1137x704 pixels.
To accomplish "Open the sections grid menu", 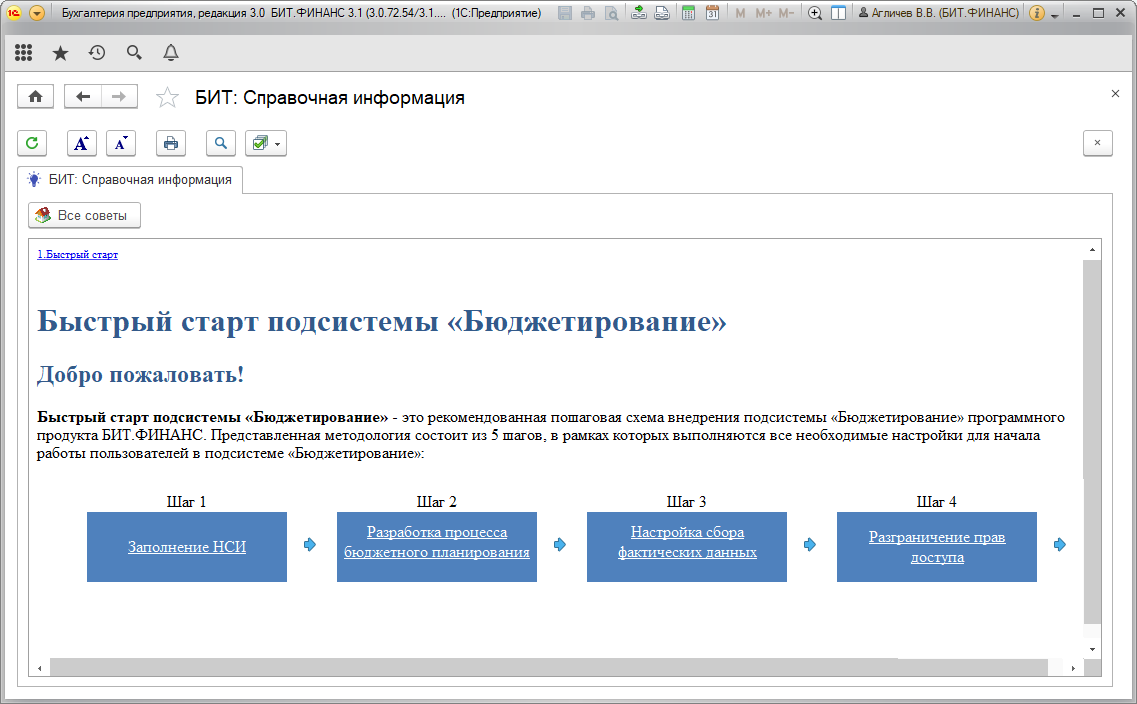I will tap(24, 53).
